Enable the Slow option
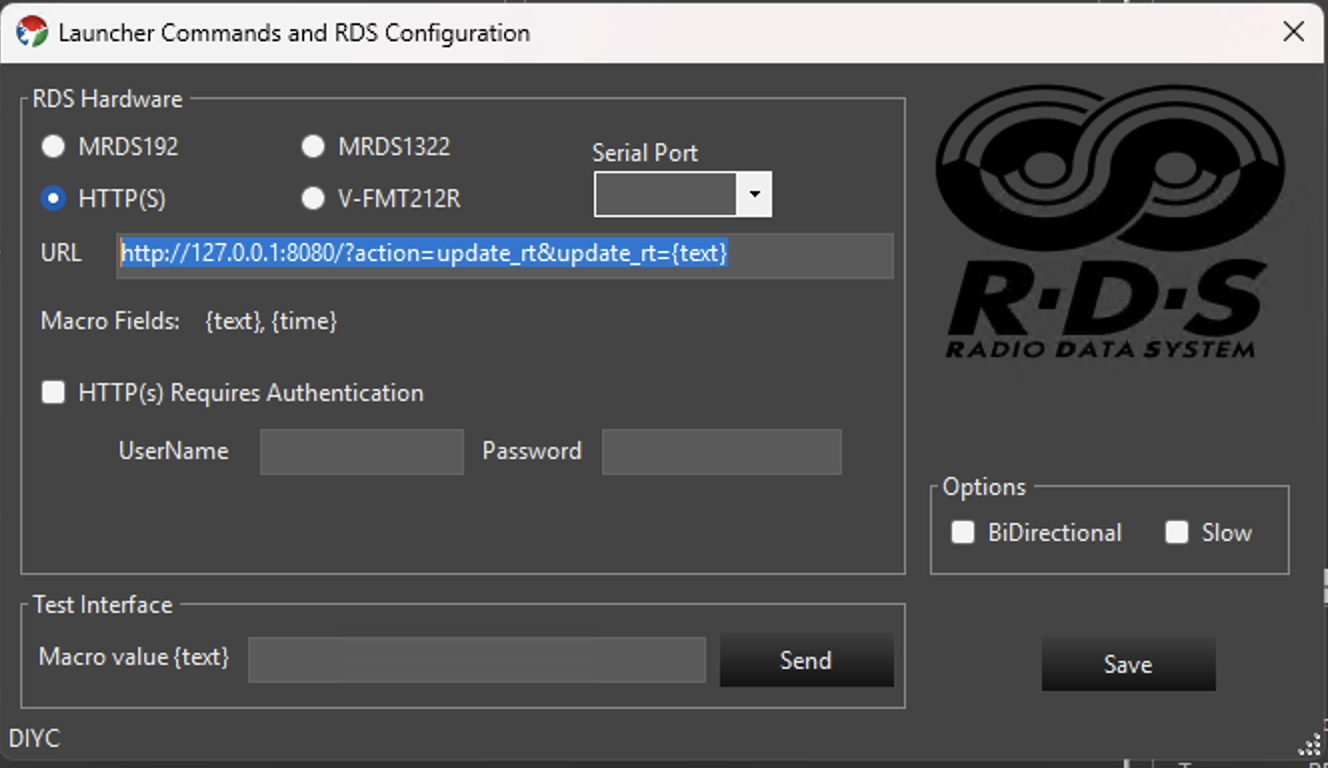 (1176, 532)
